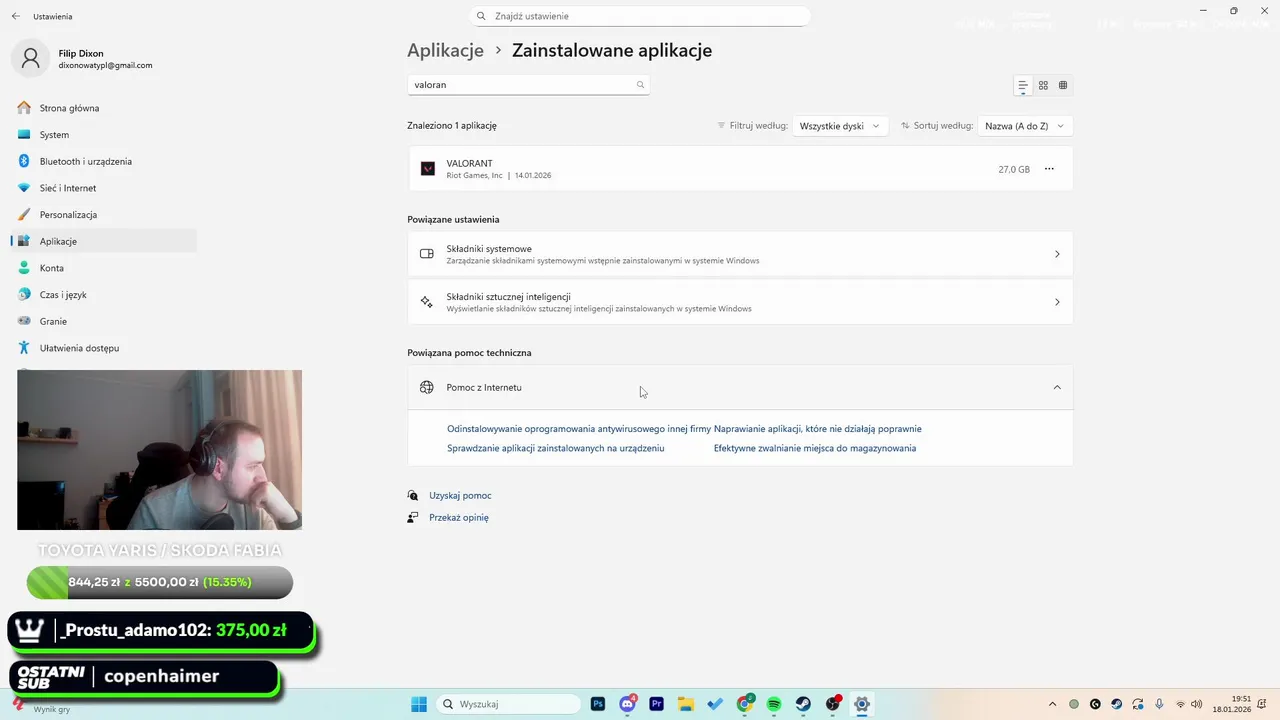Click the taskbar Wyszukaj search box

pyautogui.click(x=509, y=704)
